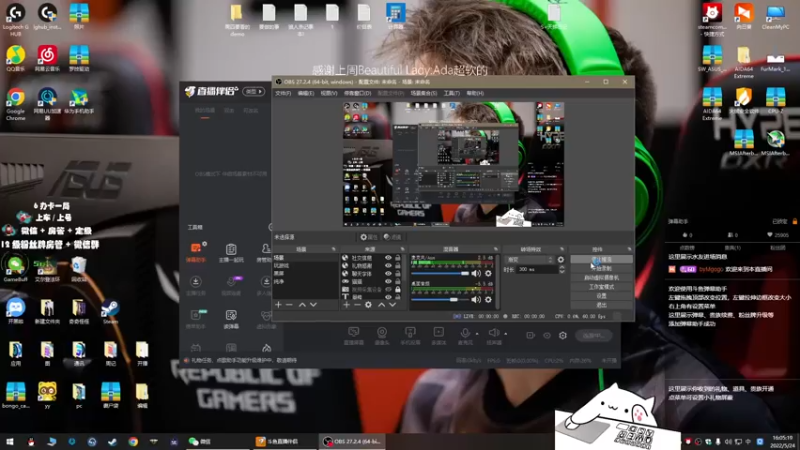Screen dimensions: 800x450
Task: Click the OBS 27.2.4 taskbar button
Action: [x=353, y=441]
